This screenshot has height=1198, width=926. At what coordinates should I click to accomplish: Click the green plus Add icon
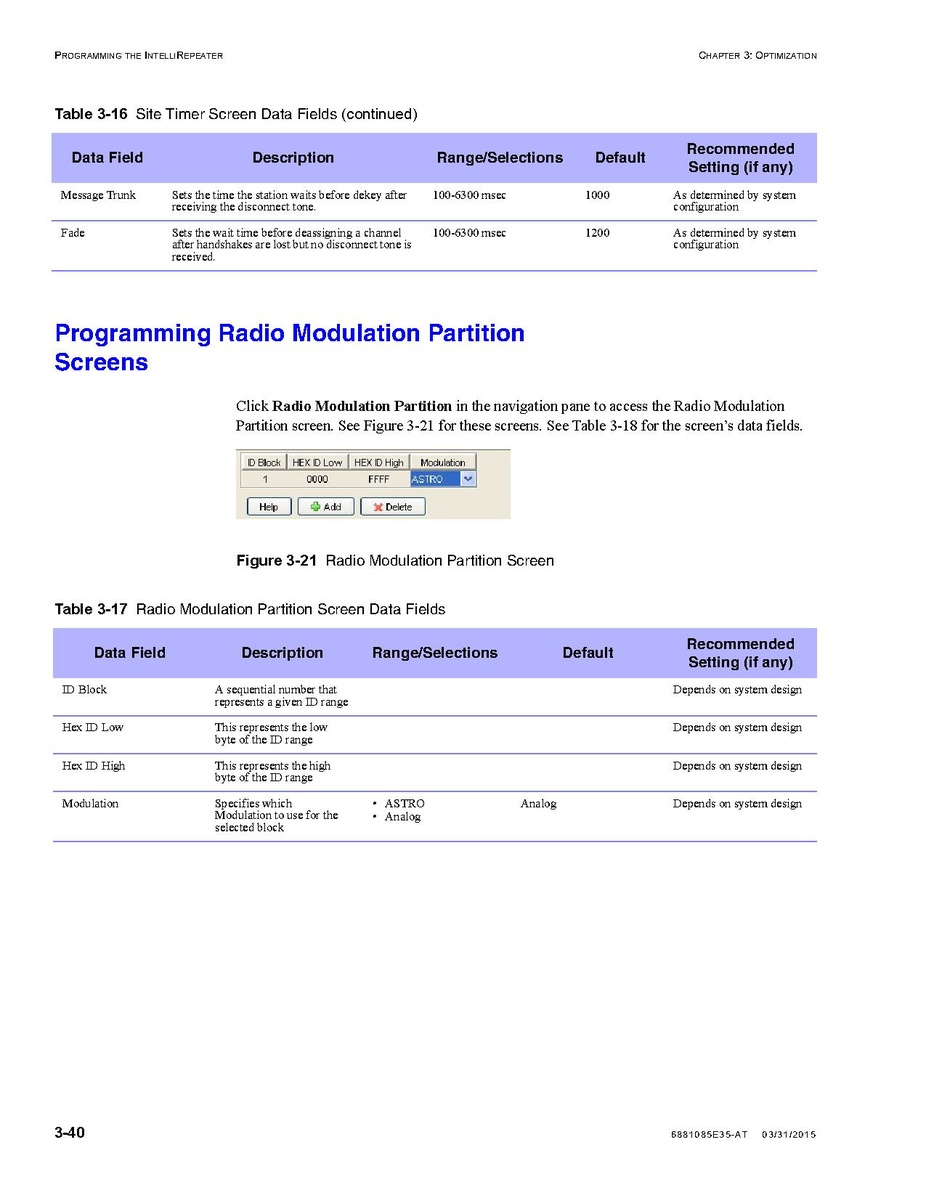pyautogui.click(x=313, y=507)
